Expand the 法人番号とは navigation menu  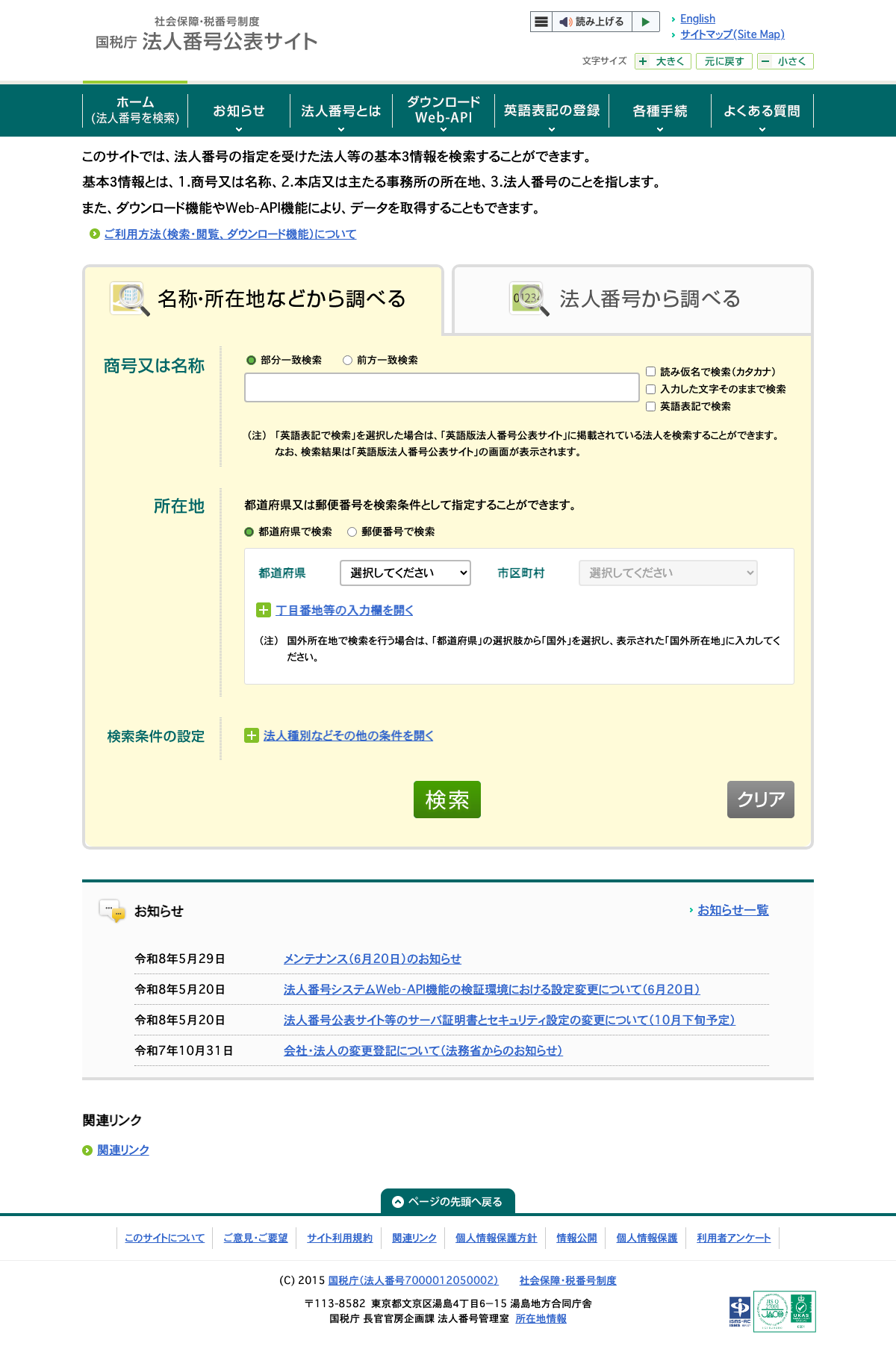341,111
